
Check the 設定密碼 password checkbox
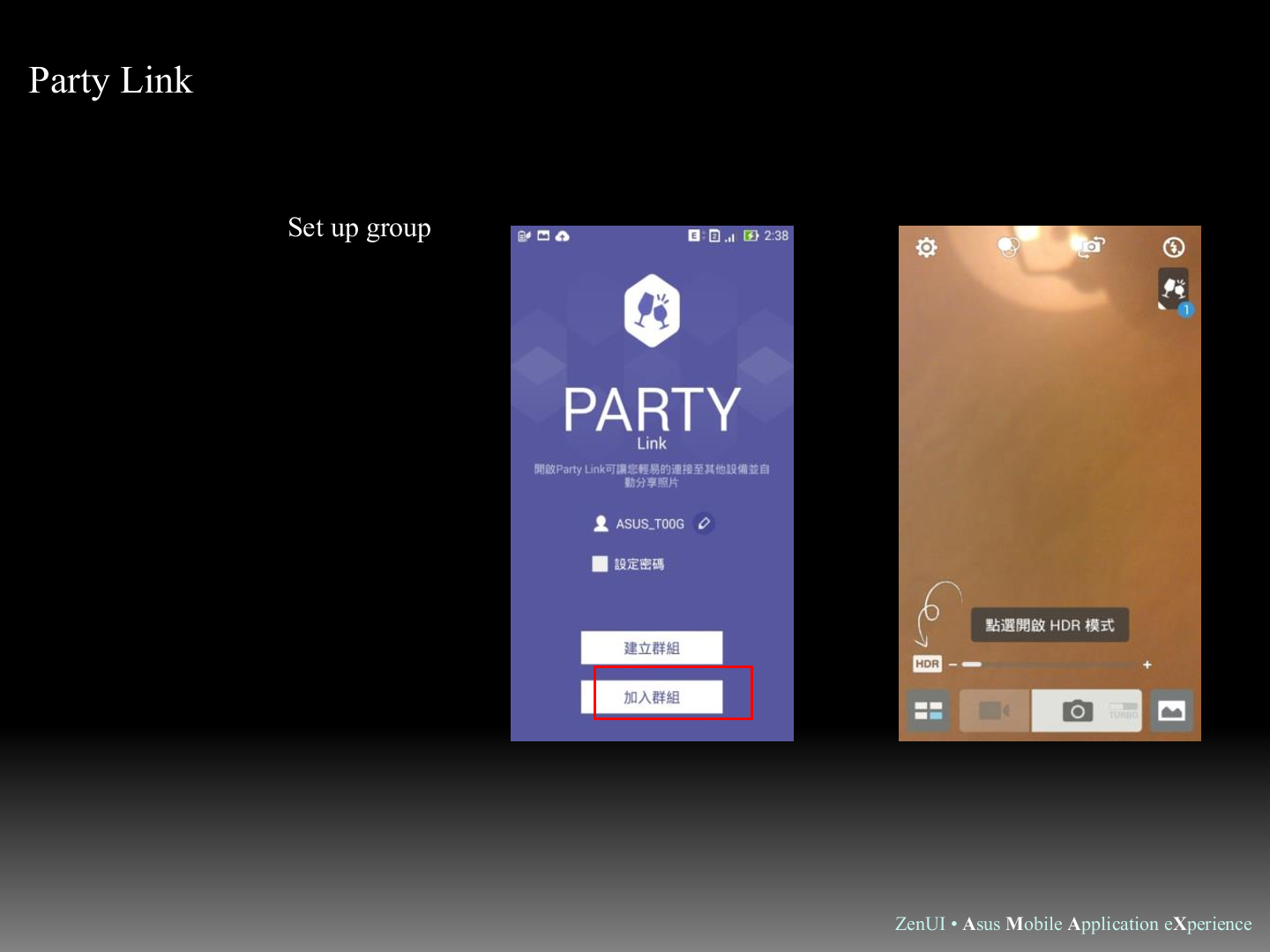[x=600, y=564]
